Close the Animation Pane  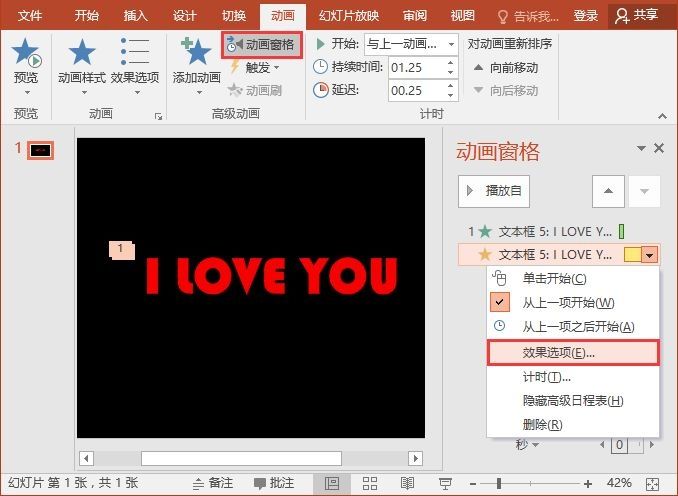pyautogui.click(x=659, y=148)
